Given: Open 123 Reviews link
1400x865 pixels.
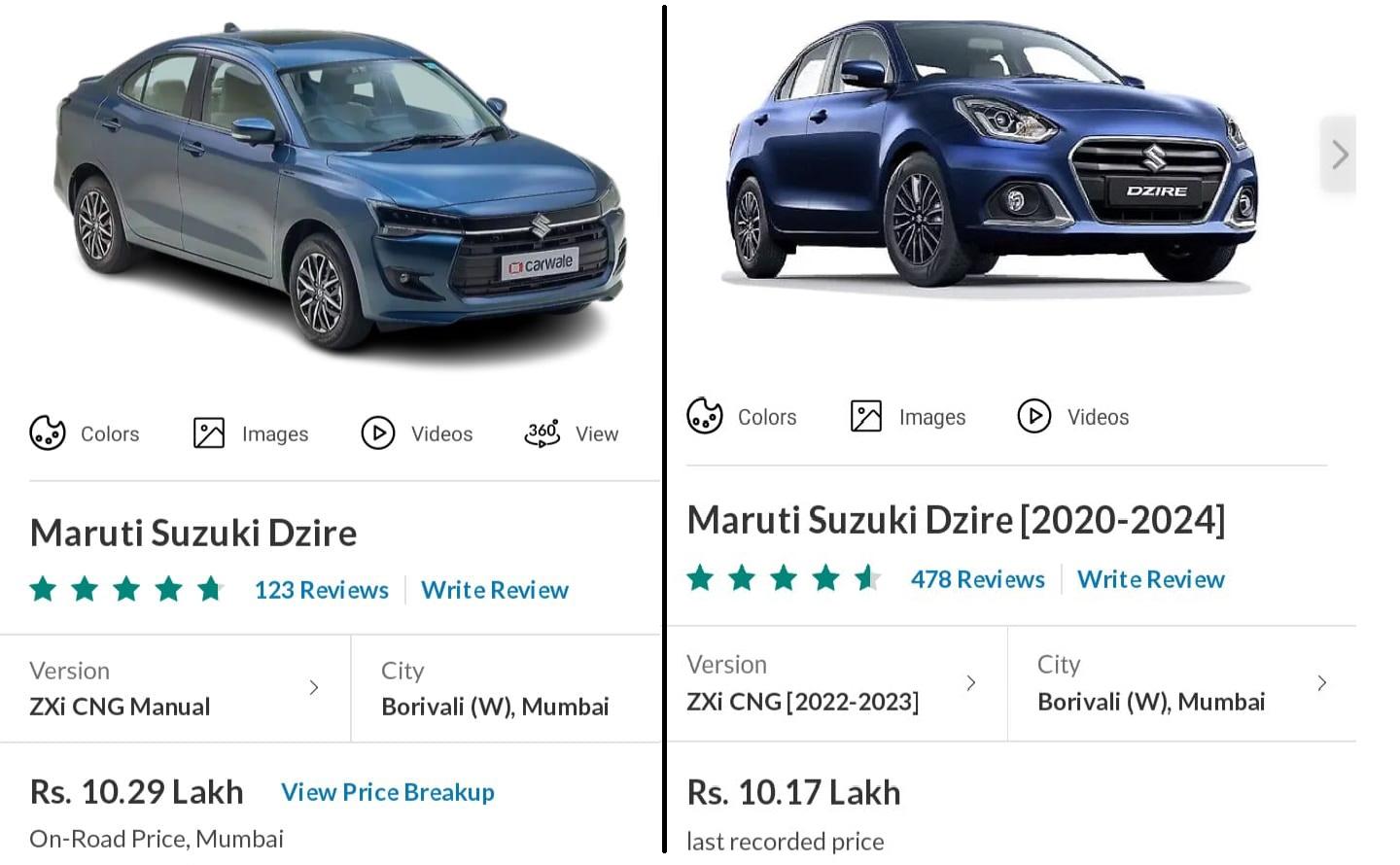Looking at the screenshot, I should pyautogui.click(x=322, y=590).
